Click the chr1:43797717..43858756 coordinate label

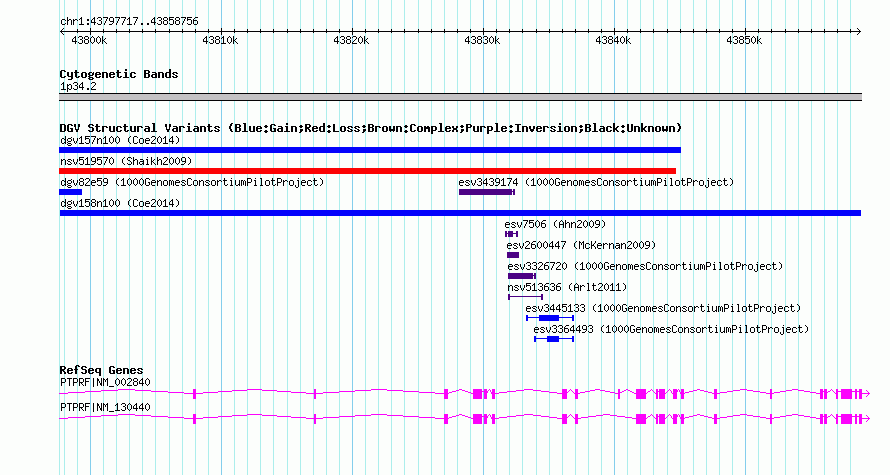click(129, 22)
